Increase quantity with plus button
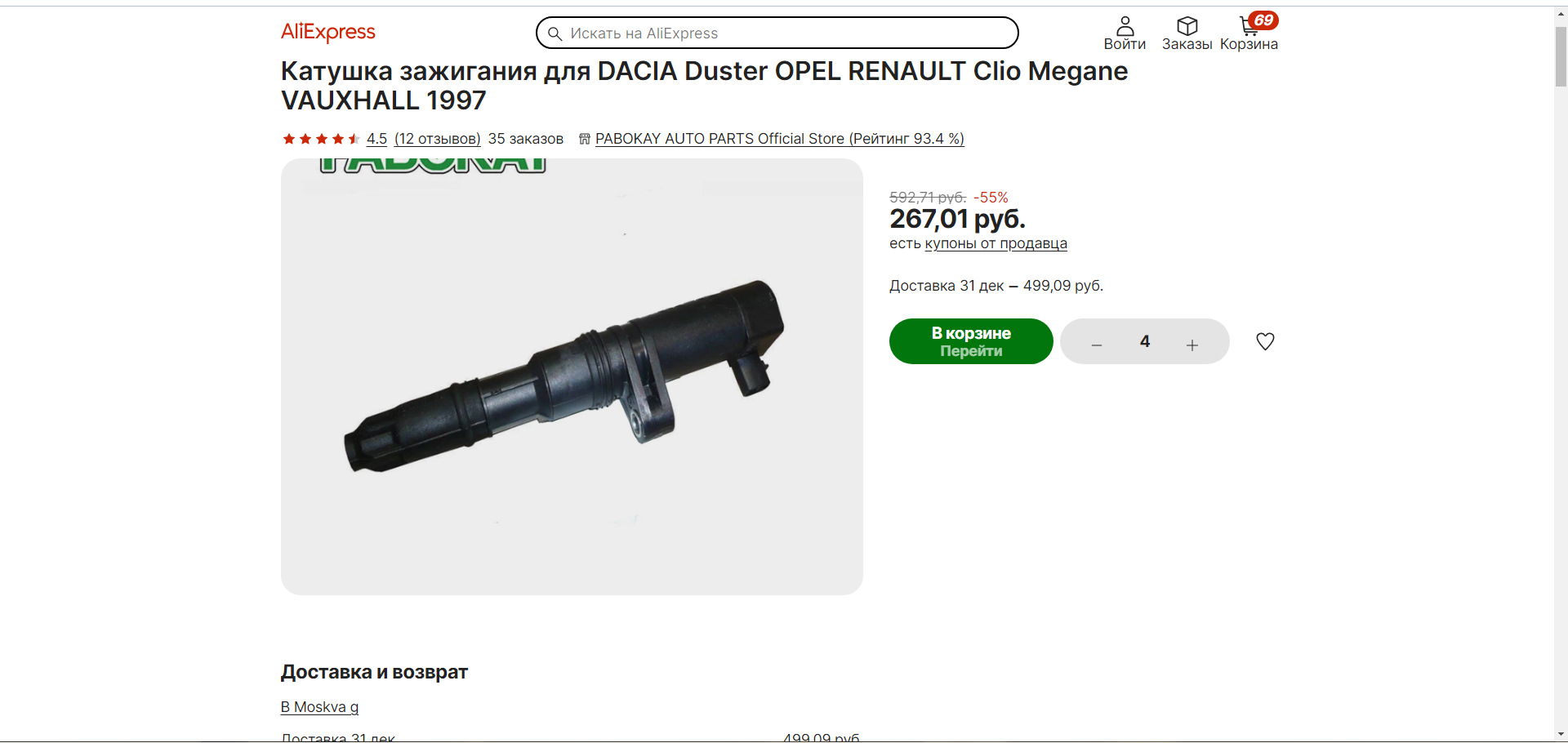The width and height of the screenshot is (1568, 743). (x=1192, y=345)
